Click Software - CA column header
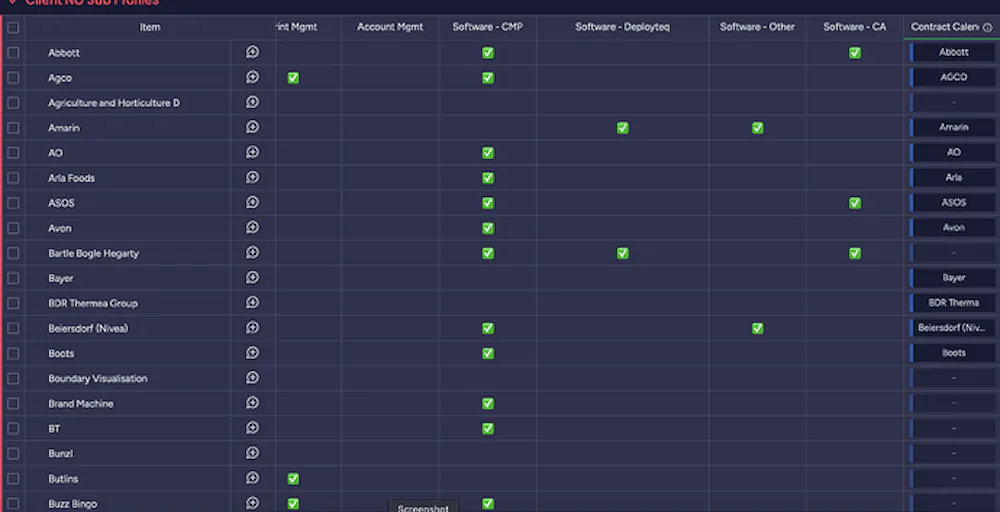 [x=855, y=27]
